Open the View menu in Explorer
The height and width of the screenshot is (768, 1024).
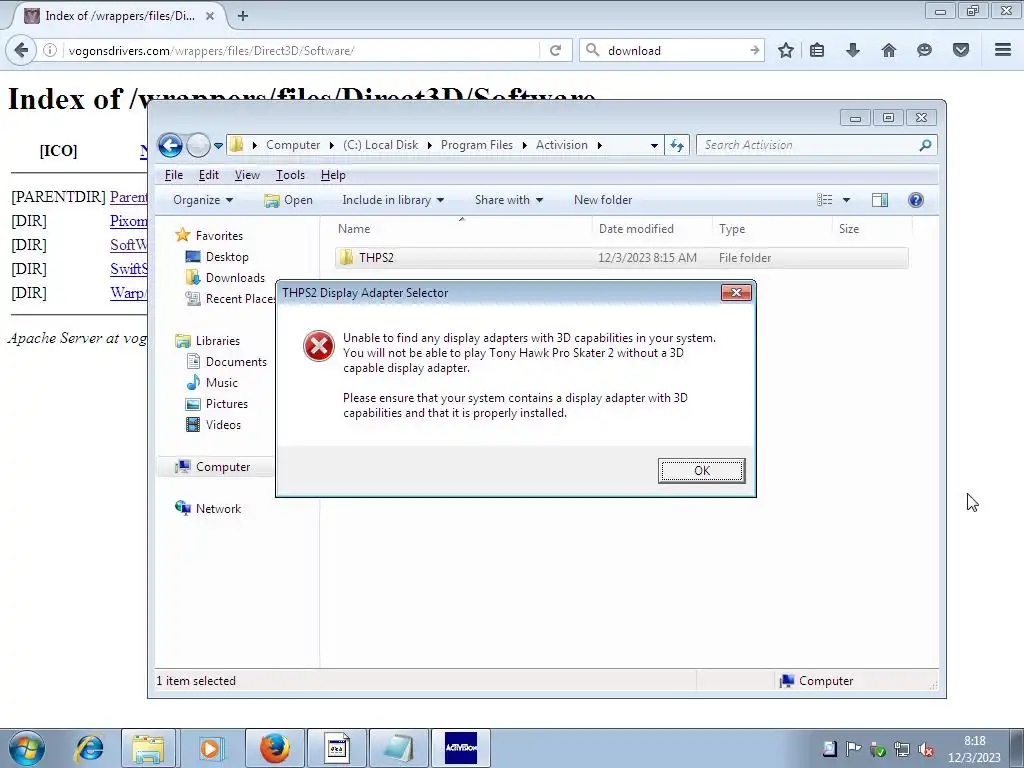point(247,175)
